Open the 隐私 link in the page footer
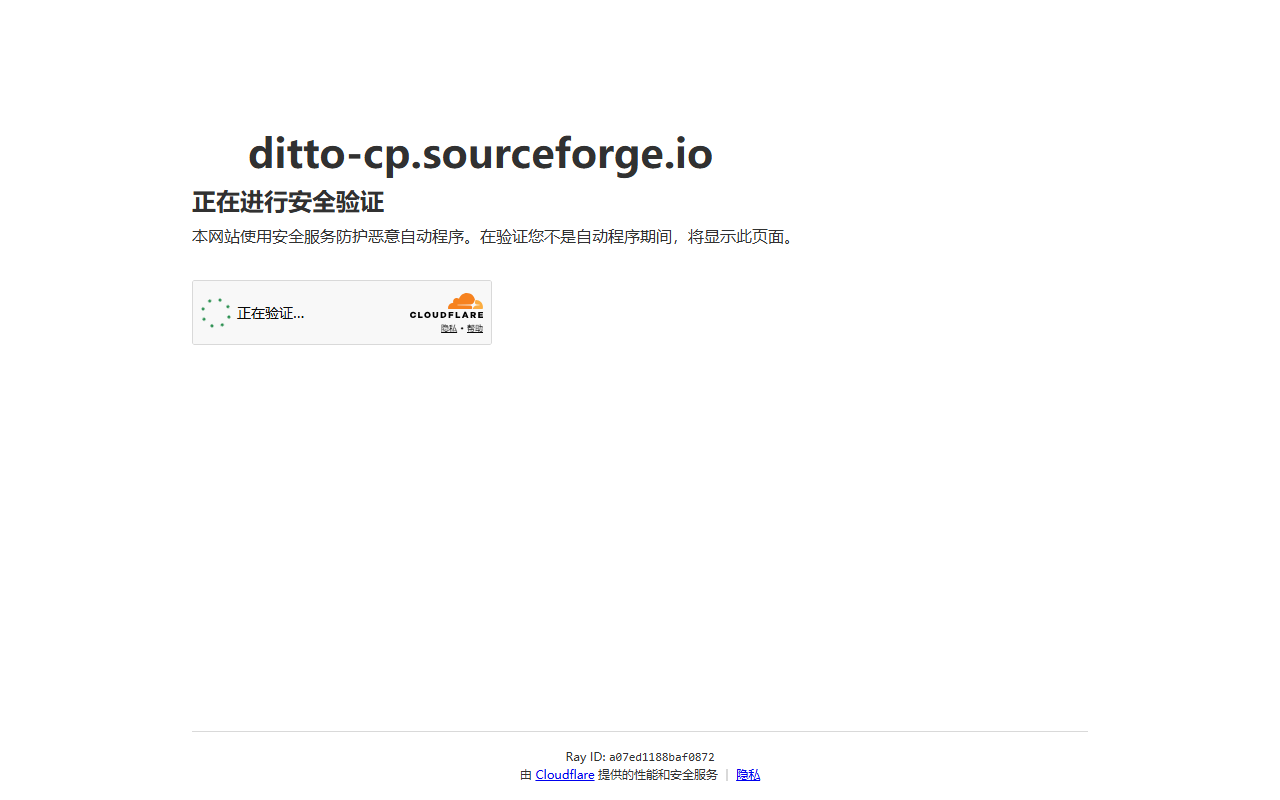The width and height of the screenshot is (1280, 800). click(x=748, y=775)
